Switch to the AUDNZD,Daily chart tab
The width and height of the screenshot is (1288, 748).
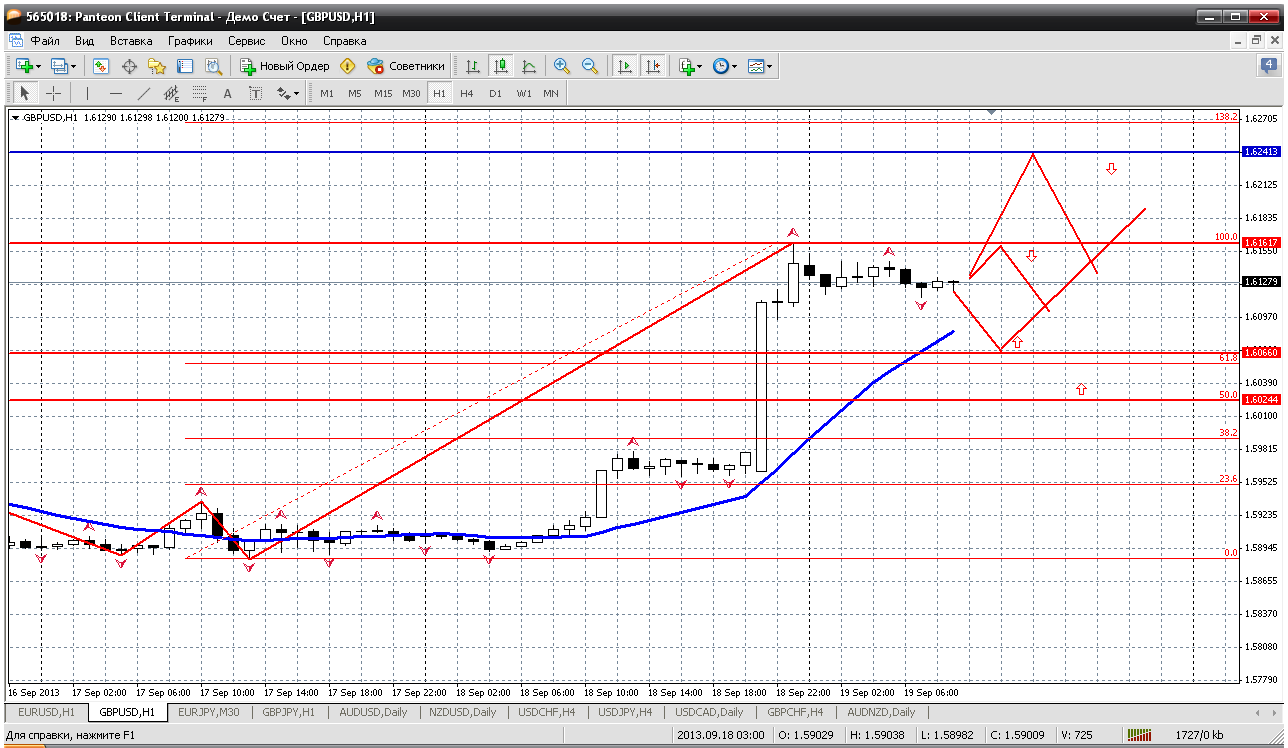[881, 712]
